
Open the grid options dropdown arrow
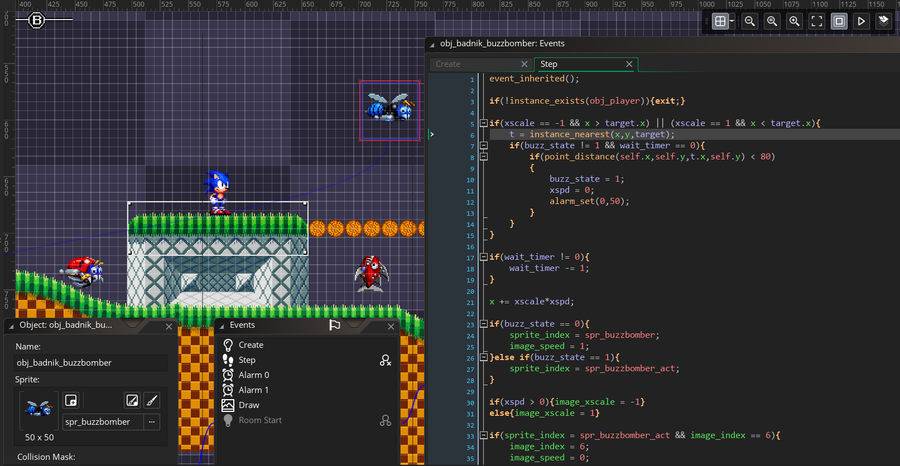(732, 22)
